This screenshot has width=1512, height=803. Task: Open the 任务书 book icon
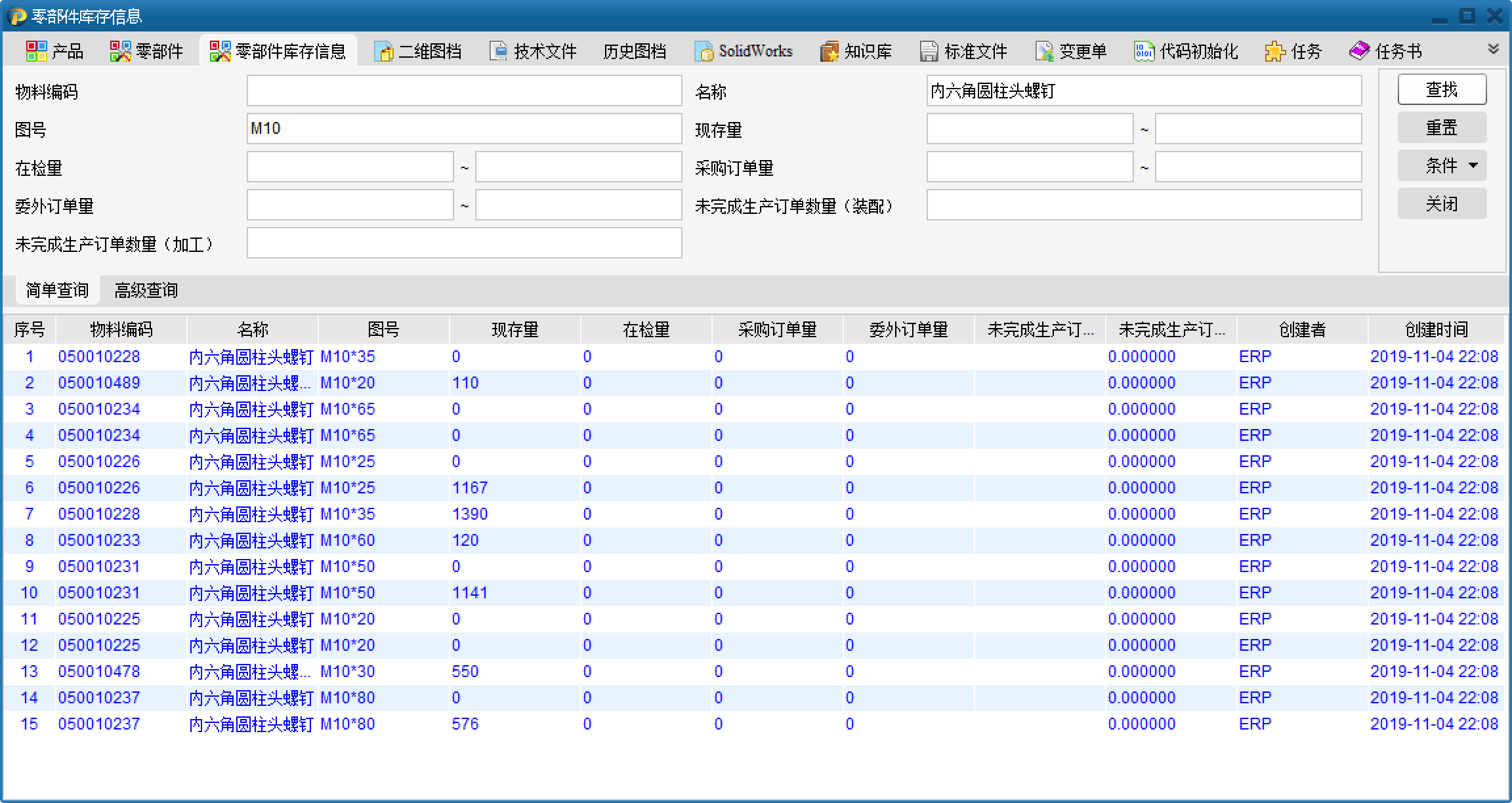point(1359,51)
